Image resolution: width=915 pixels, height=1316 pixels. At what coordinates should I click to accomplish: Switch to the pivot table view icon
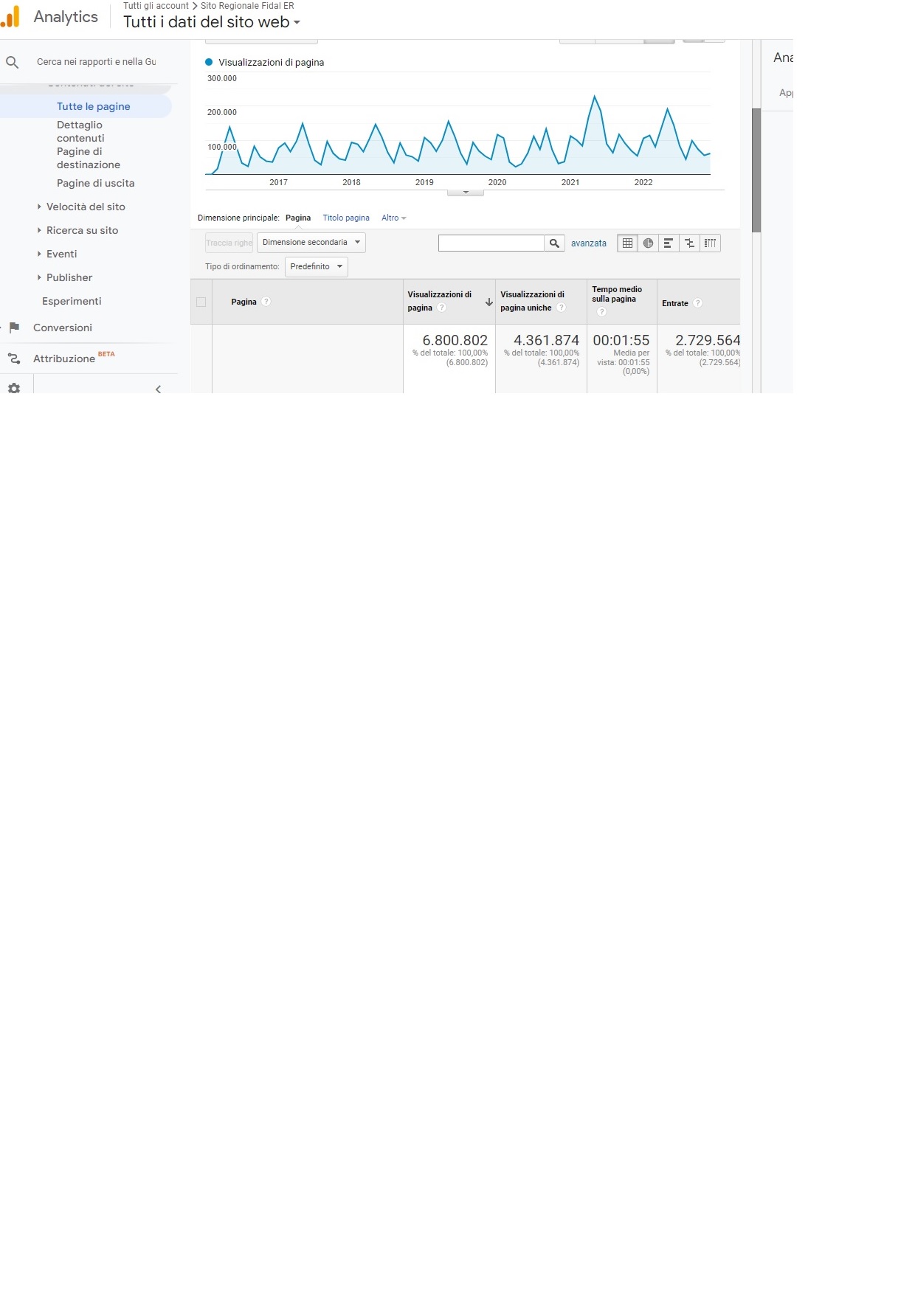pyautogui.click(x=710, y=243)
